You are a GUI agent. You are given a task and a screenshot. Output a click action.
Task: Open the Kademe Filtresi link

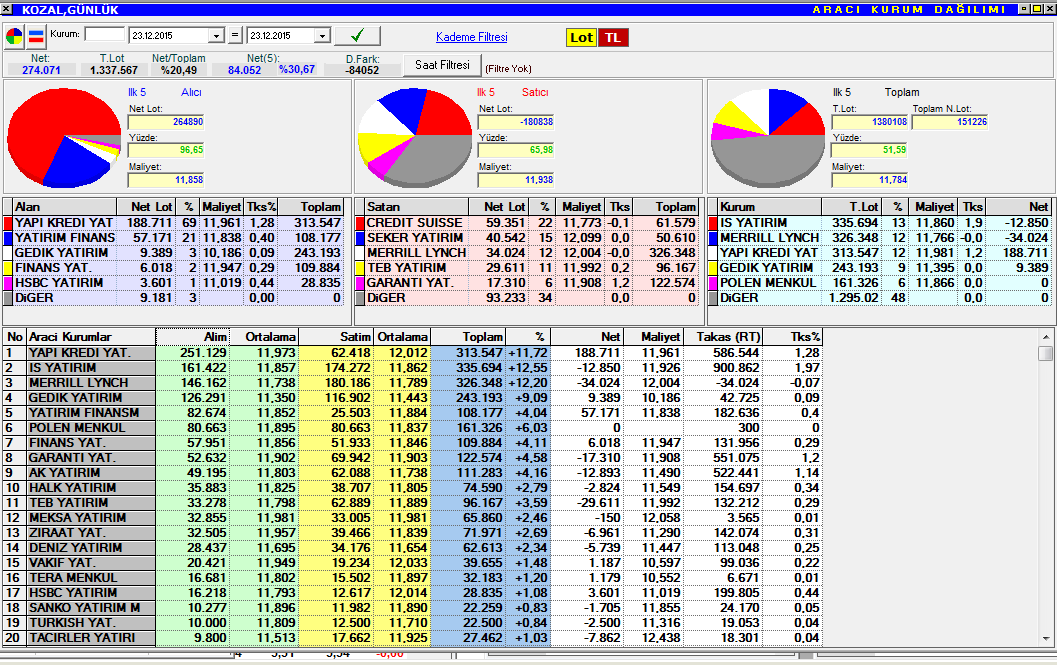(x=471, y=37)
